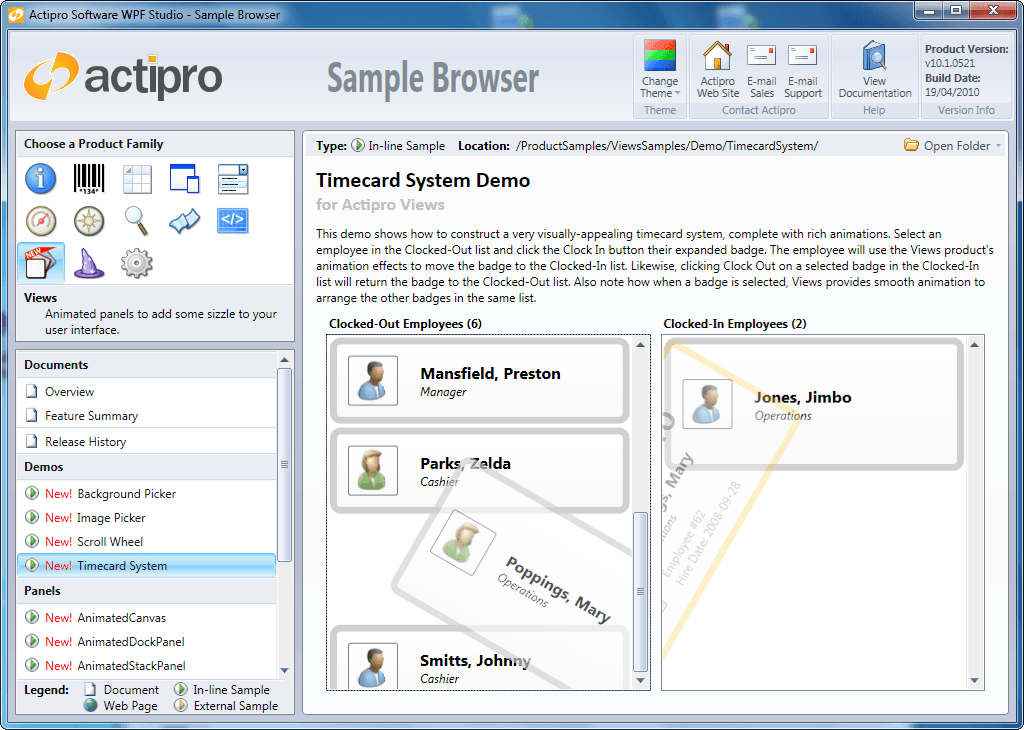The width and height of the screenshot is (1024, 730).
Task: Select the Jones, Jimbo clocked-in badge
Action: pyautogui.click(x=813, y=404)
